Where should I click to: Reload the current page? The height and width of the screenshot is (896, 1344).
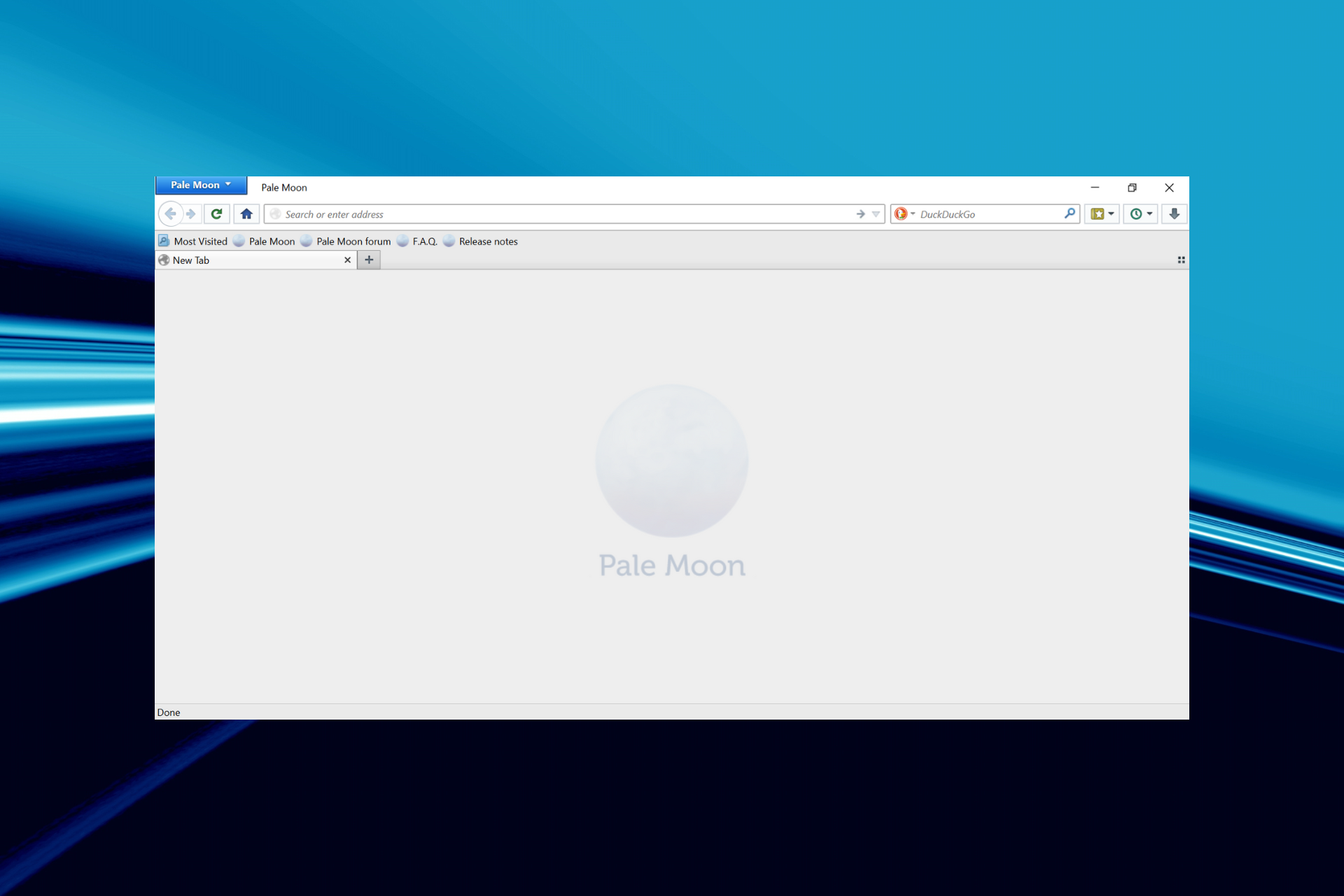[217, 214]
